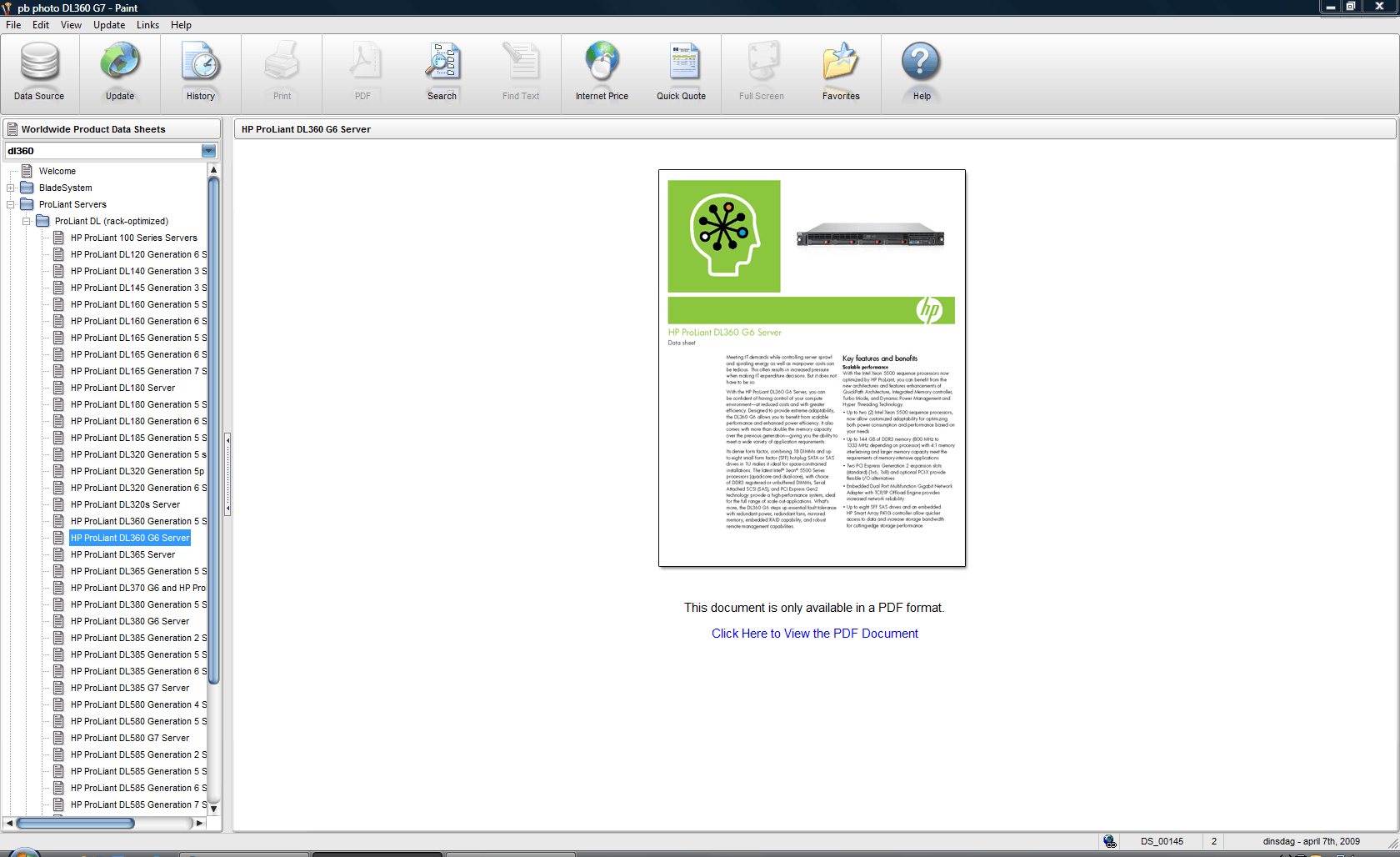1400x857 pixels.
Task: Click the DL360 G6 data sheet thumbnail
Action: [x=812, y=368]
